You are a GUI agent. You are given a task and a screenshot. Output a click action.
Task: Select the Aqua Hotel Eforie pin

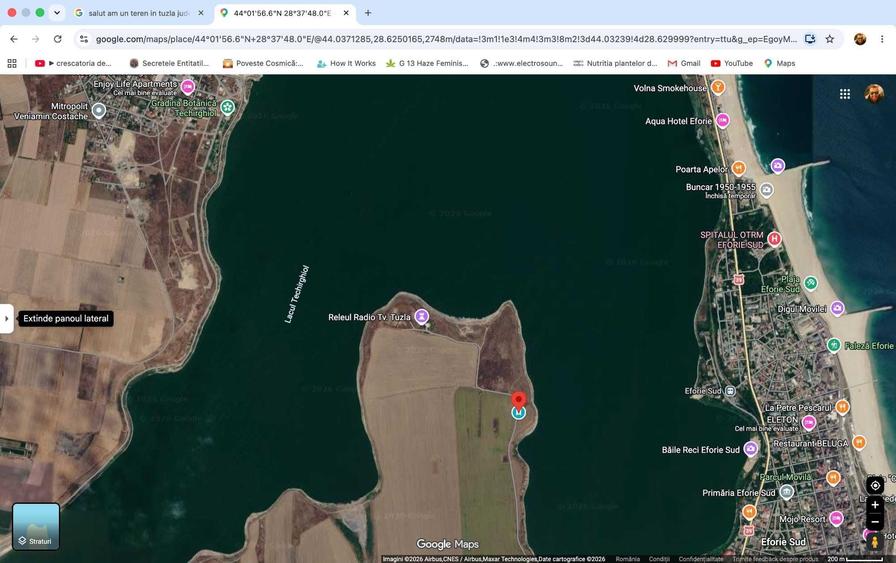point(723,121)
